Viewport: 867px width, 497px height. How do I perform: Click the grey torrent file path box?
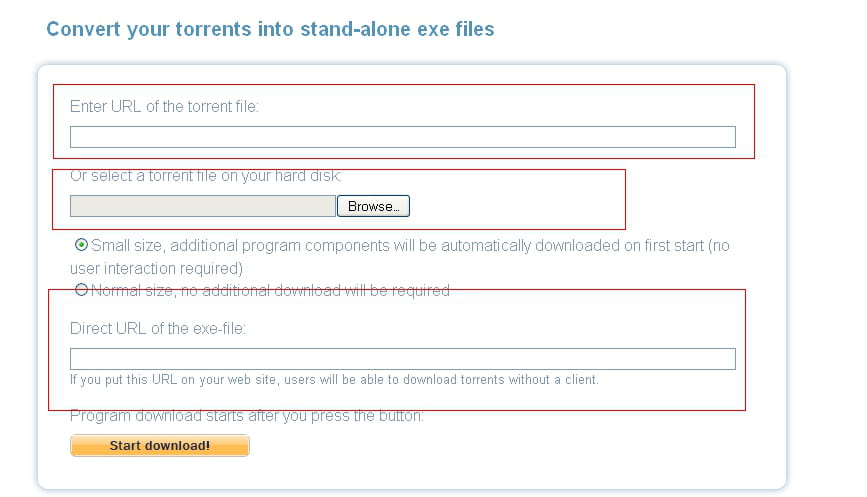203,206
